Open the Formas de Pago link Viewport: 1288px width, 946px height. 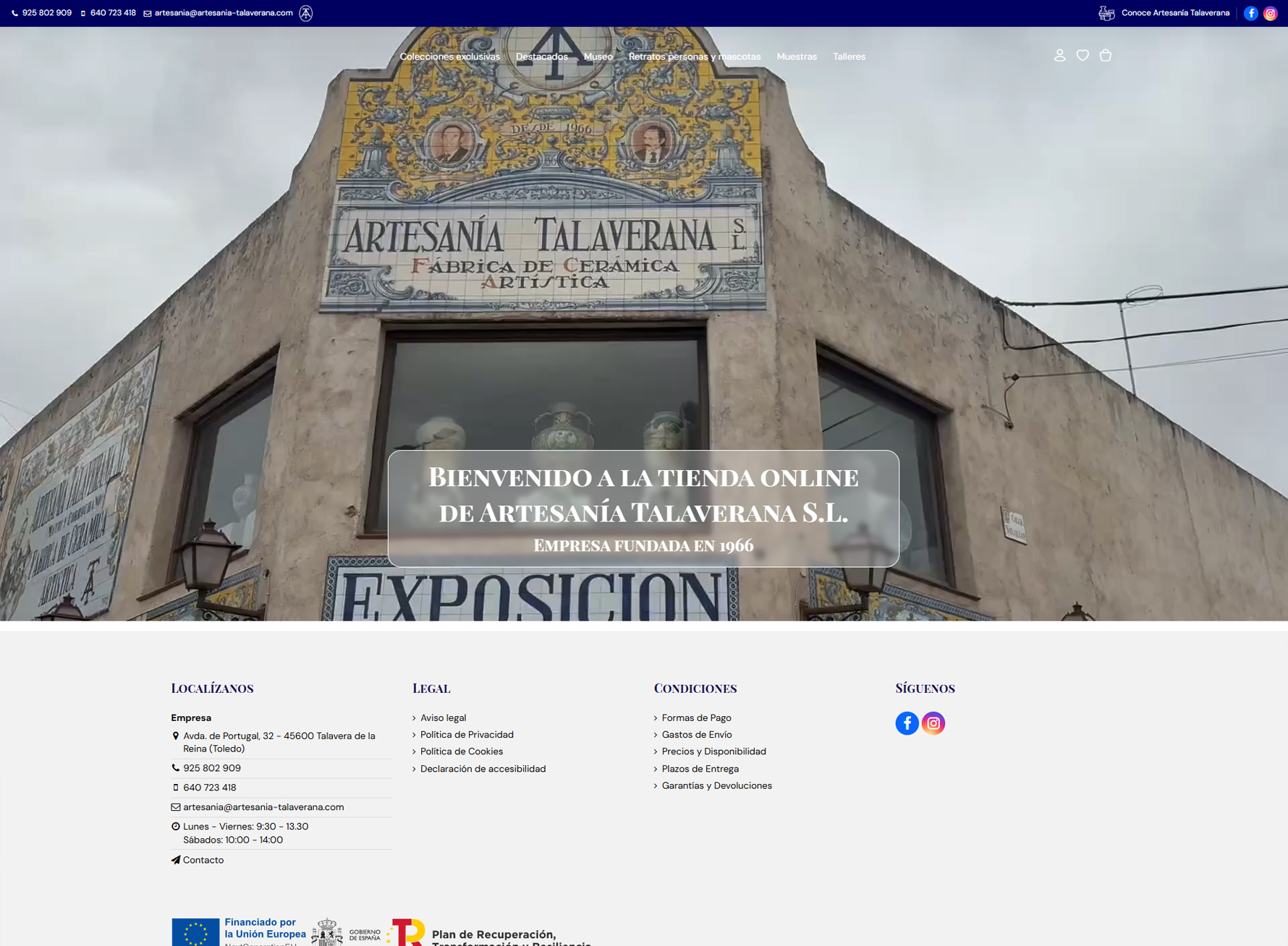696,717
